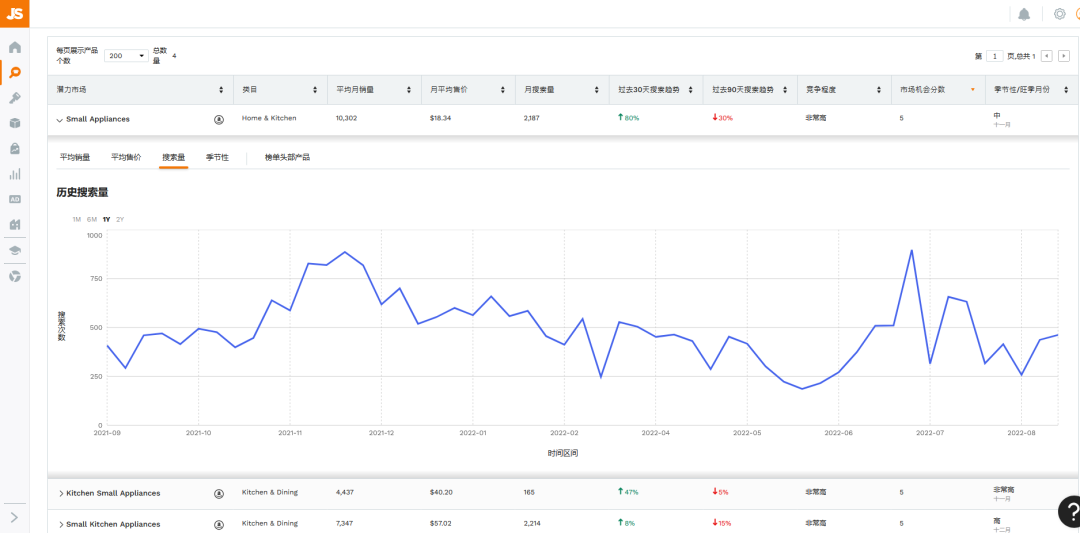
Task: Open the settings gear icon
Action: click(1059, 14)
